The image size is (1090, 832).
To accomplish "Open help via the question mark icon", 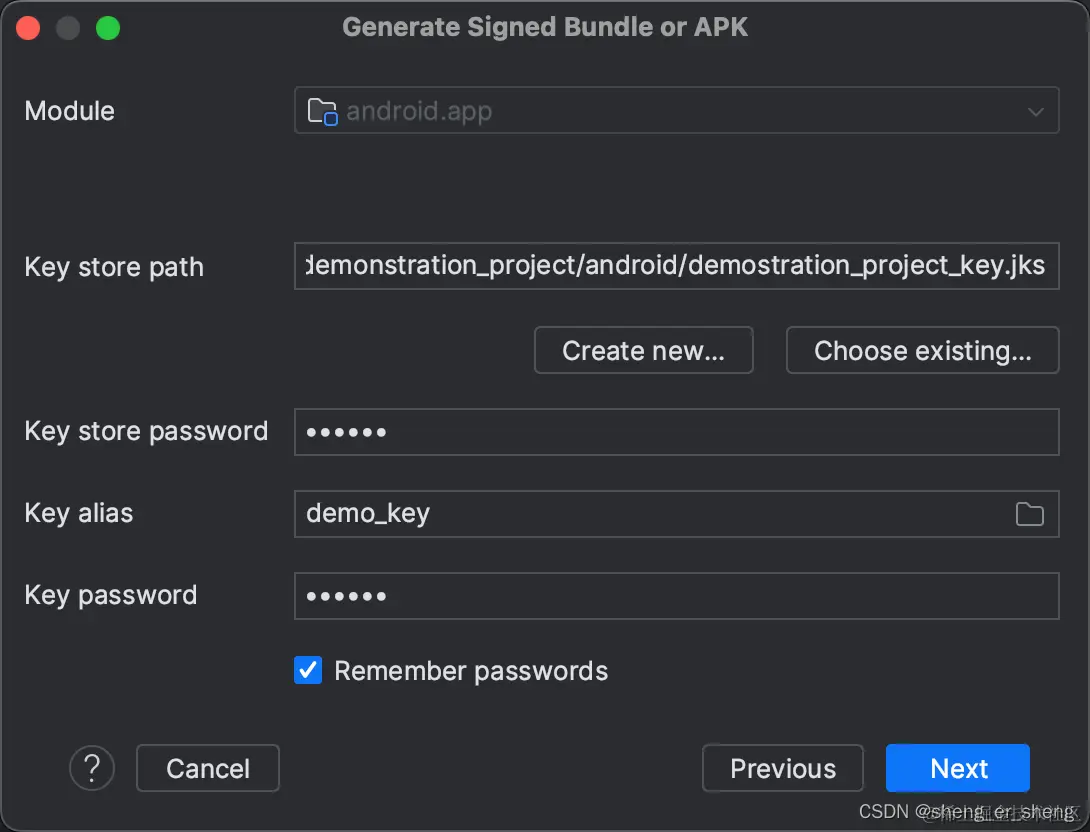I will coord(92,768).
